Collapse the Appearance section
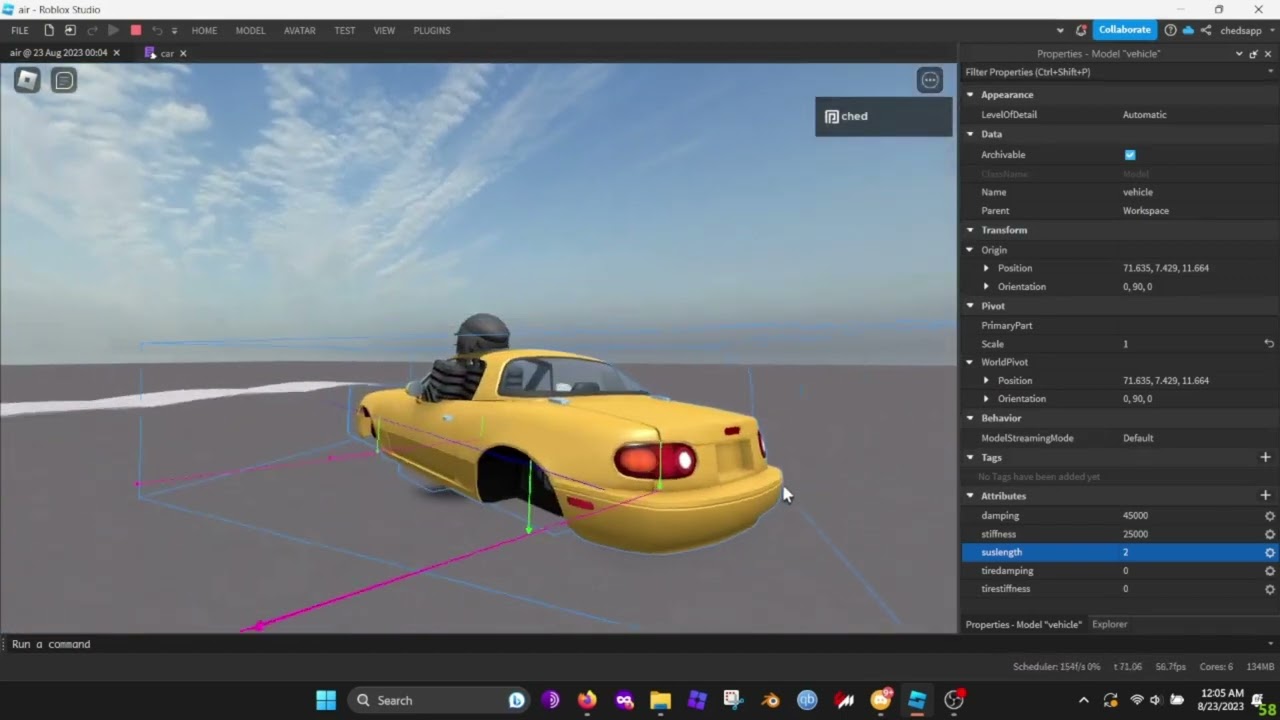The height and width of the screenshot is (720, 1280). pos(970,95)
